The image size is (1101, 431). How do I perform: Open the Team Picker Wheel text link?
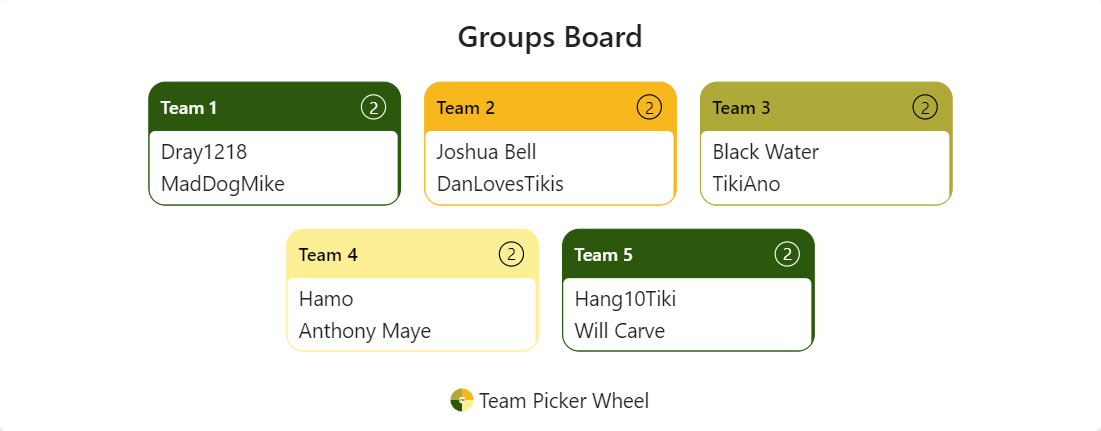[564, 401]
